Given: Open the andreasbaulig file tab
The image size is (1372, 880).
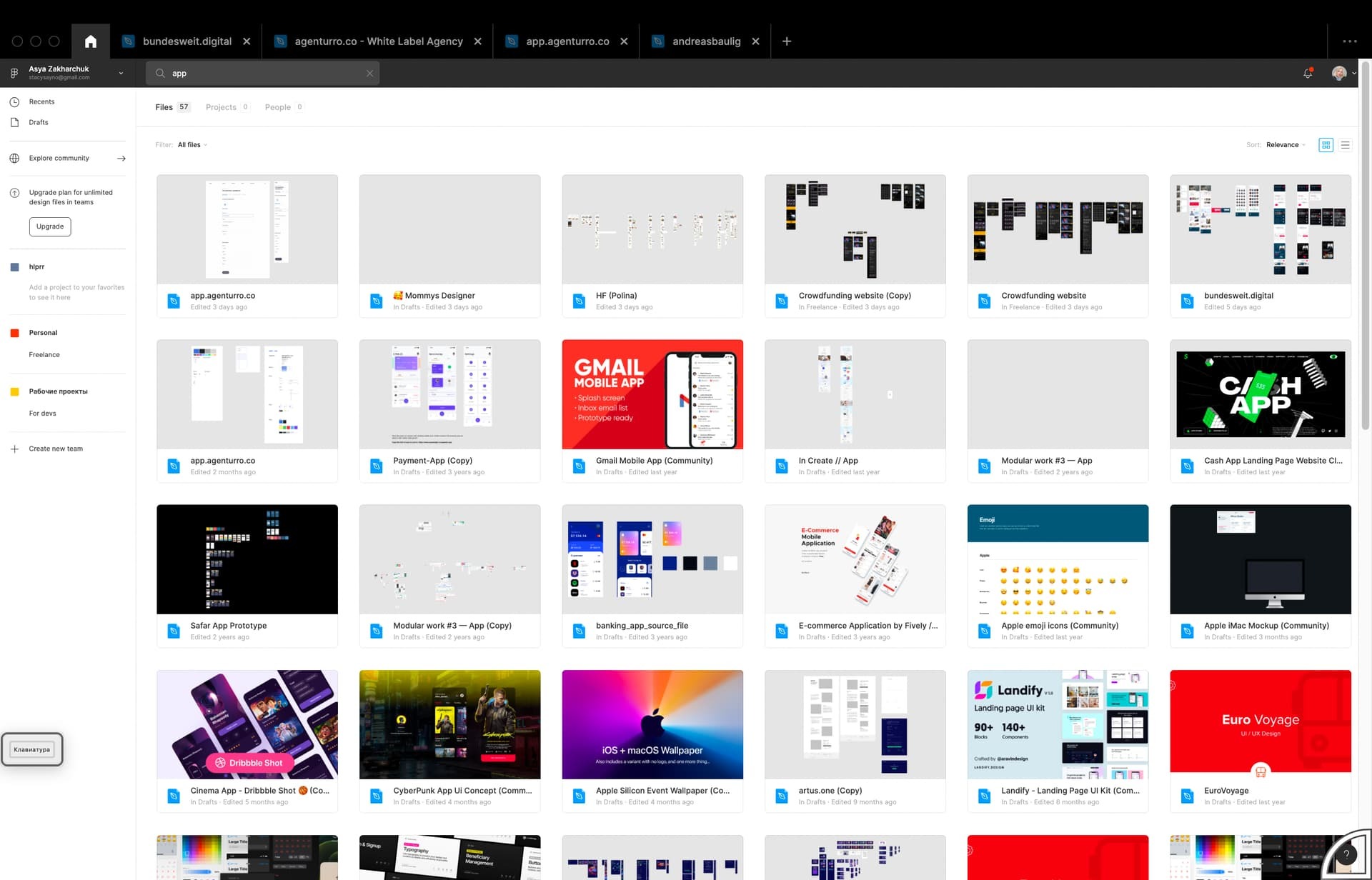Looking at the screenshot, I should [705, 41].
